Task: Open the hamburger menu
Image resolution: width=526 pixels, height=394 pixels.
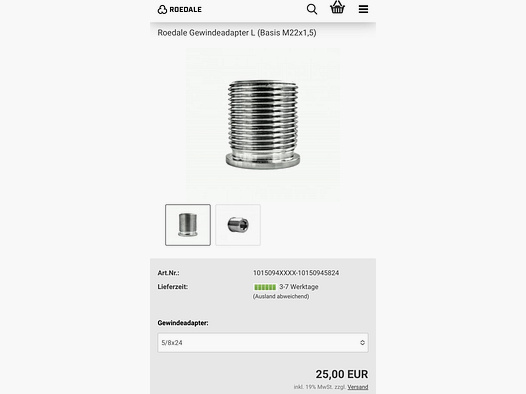Action: tap(363, 9)
